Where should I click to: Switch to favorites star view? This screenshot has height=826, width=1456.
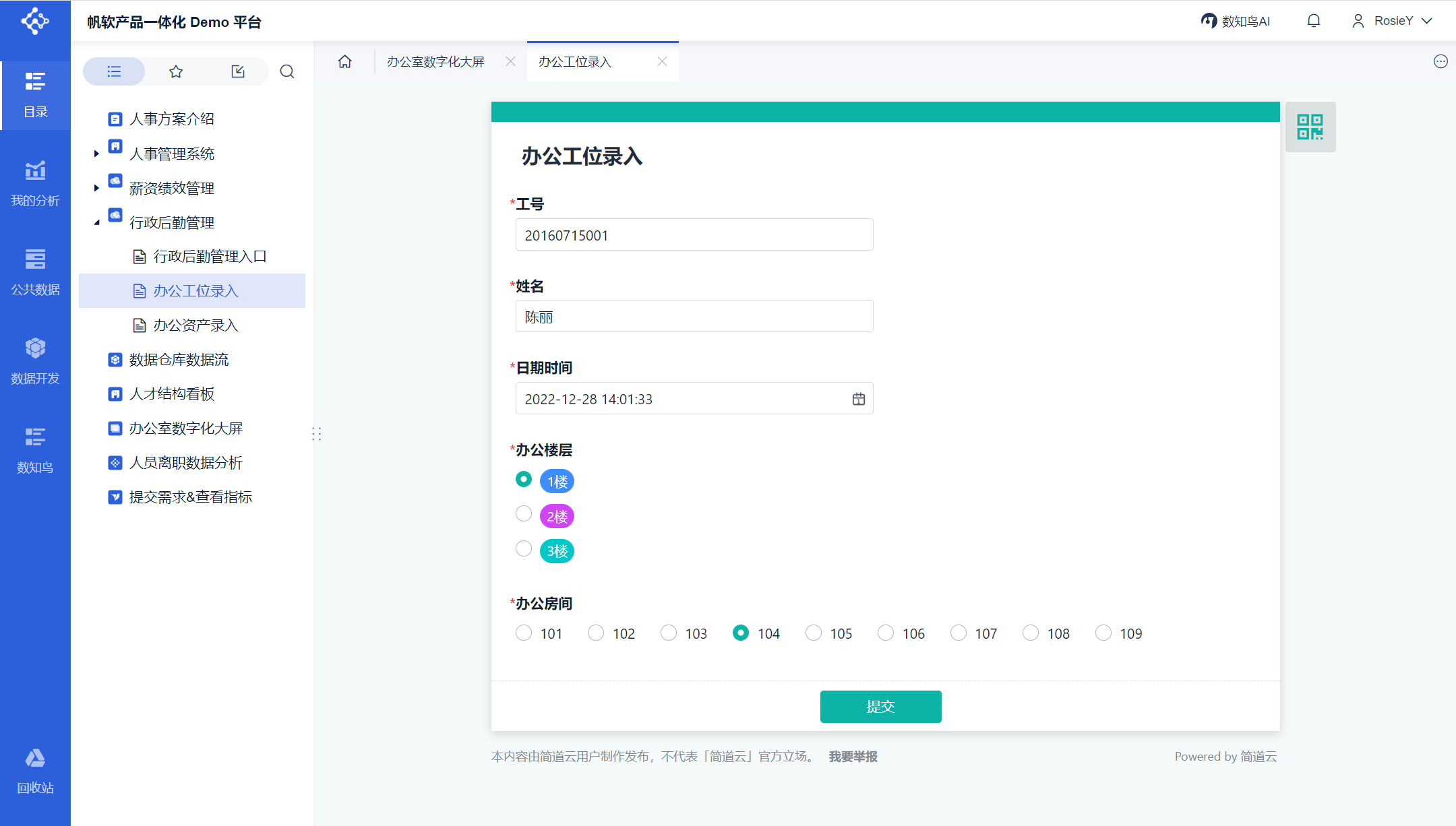click(176, 71)
